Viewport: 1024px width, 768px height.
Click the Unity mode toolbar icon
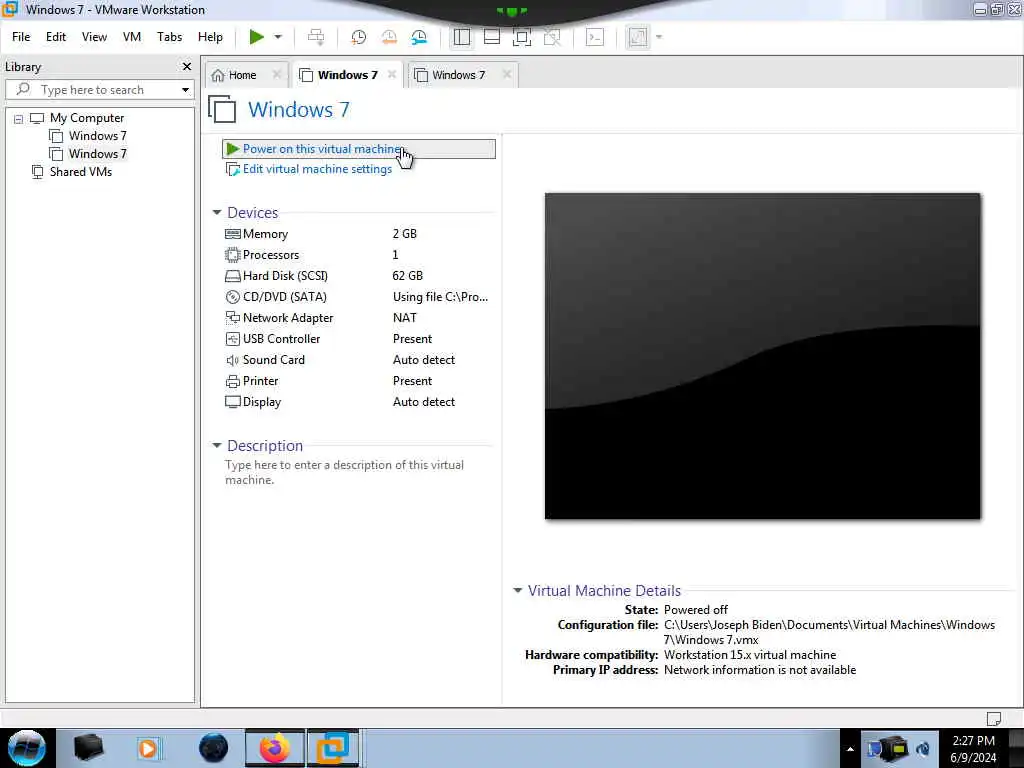(x=552, y=37)
